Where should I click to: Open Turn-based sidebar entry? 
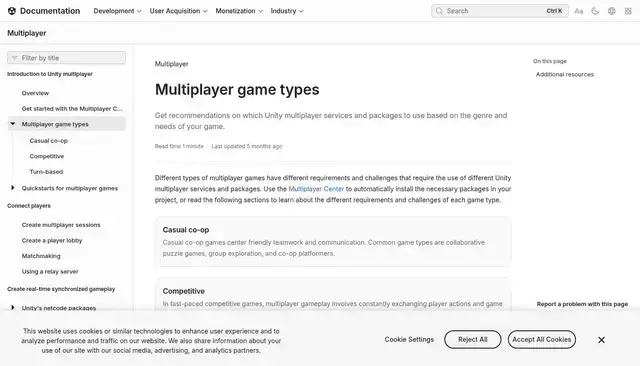click(x=46, y=172)
